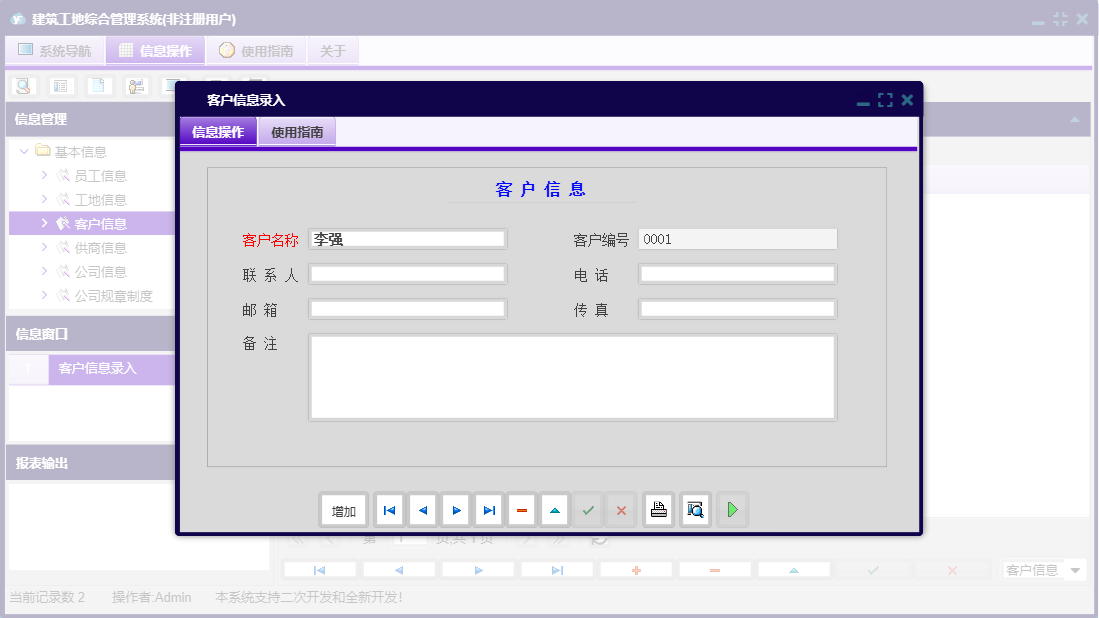Jump to the last record icon
Viewport: 1099px width, 618px height.
click(x=488, y=509)
